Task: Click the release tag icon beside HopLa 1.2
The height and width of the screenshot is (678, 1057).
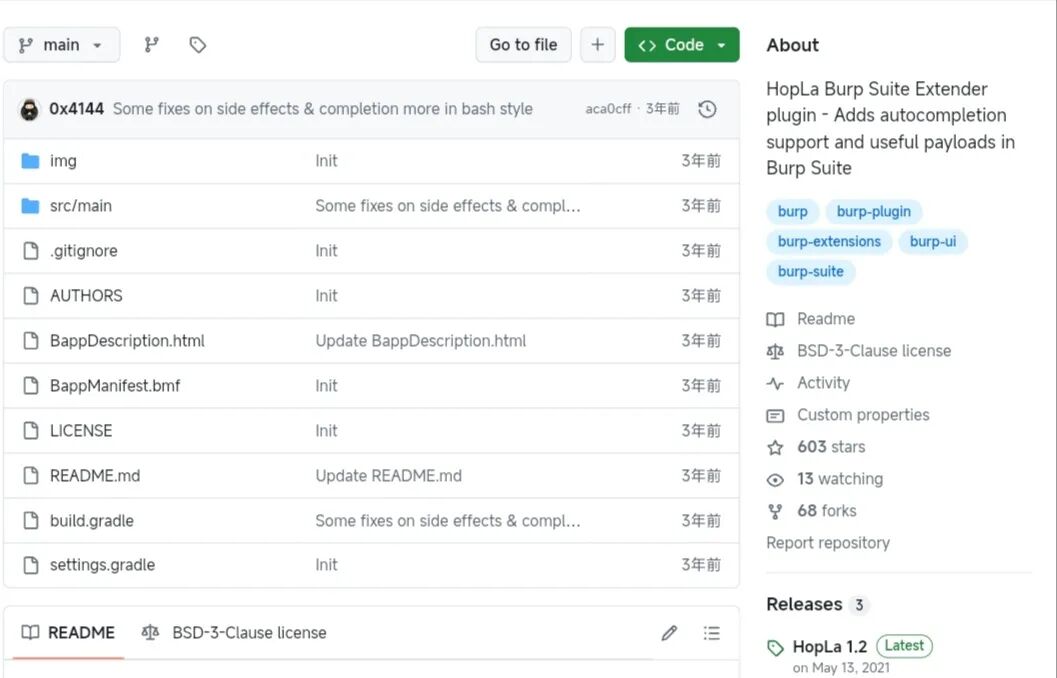Action: click(x=775, y=648)
